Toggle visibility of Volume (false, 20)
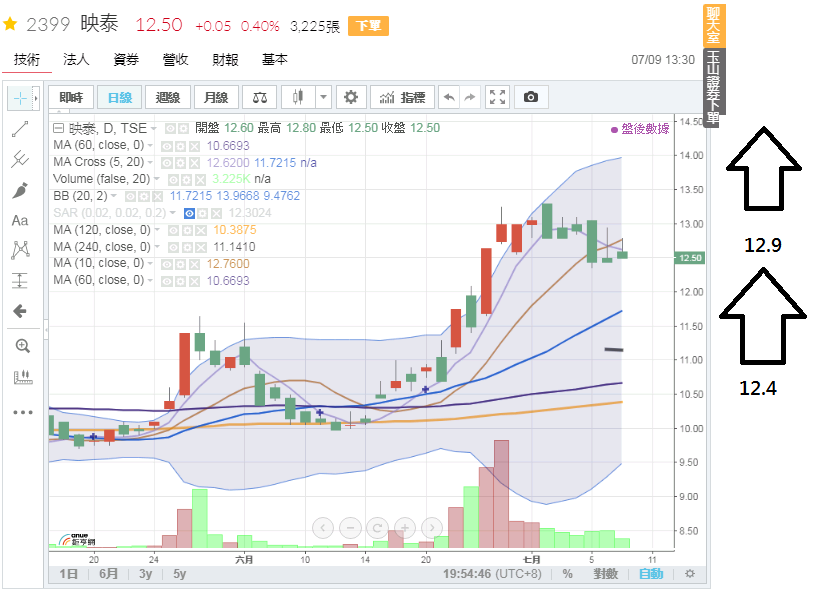Image resolution: width=830 pixels, height=600 pixels. 173,180
